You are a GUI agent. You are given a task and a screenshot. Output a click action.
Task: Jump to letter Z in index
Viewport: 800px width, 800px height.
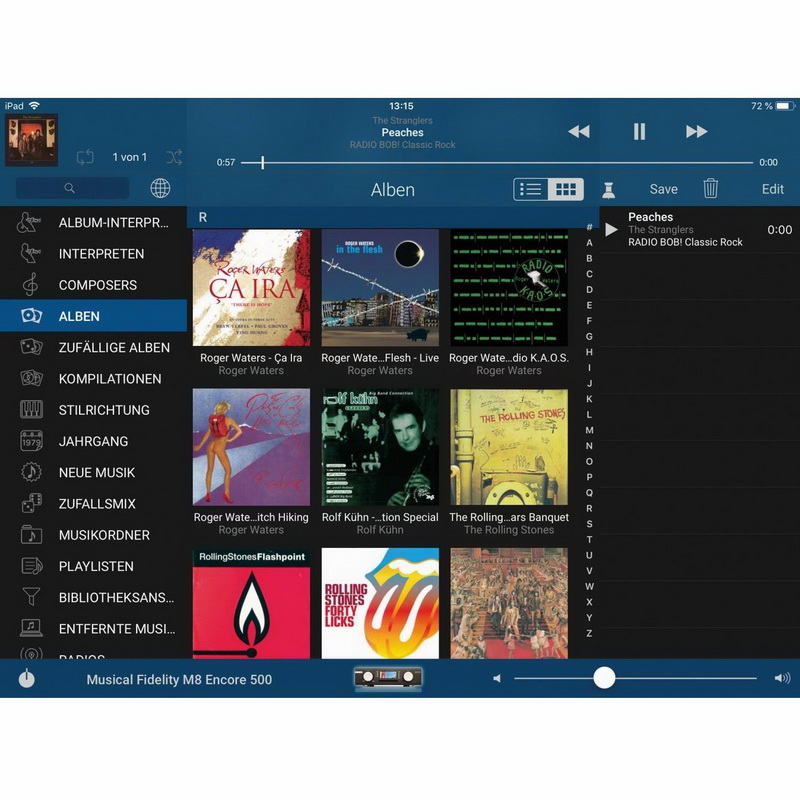pyautogui.click(x=589, y=633)
